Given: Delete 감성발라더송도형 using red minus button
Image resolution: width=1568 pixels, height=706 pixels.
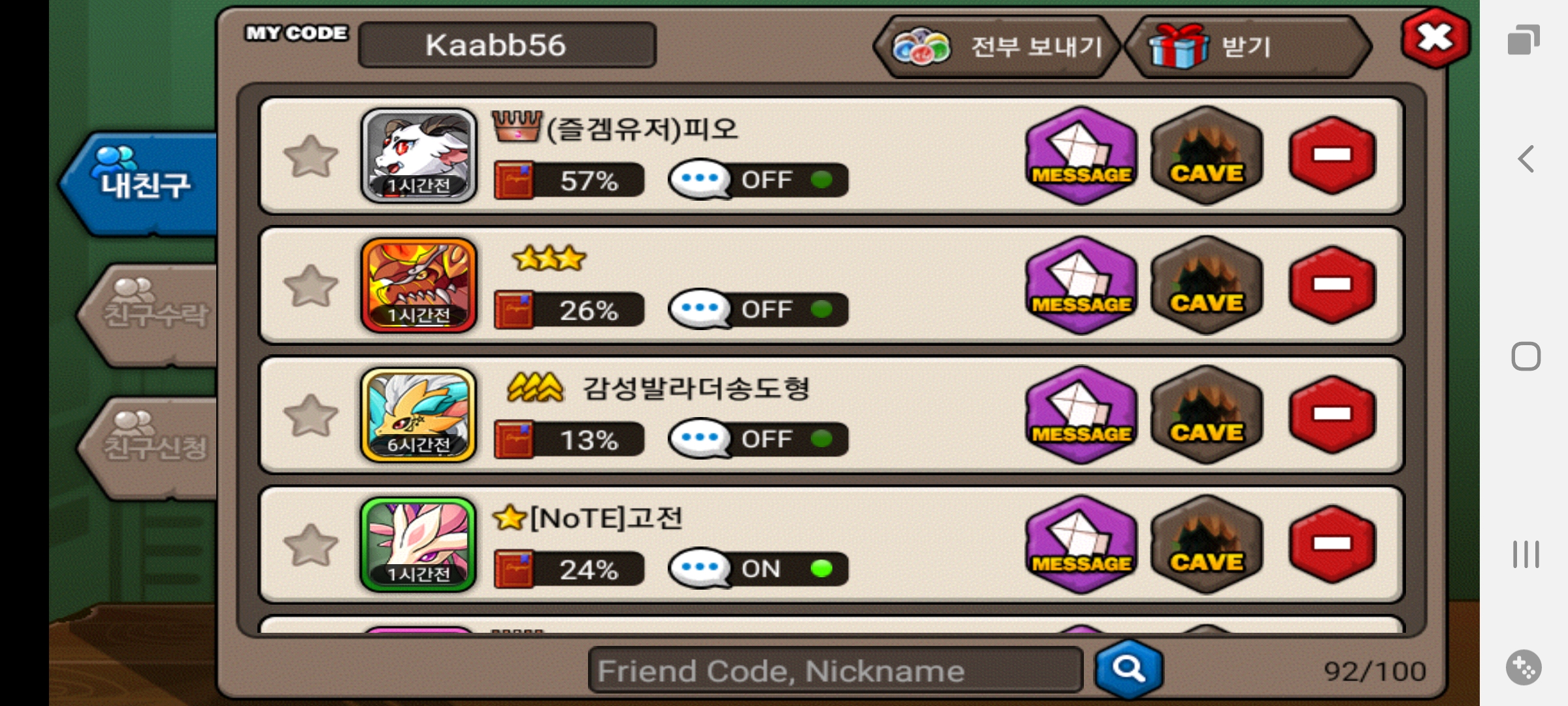Looking at the screenshot, I should 1333,414.
